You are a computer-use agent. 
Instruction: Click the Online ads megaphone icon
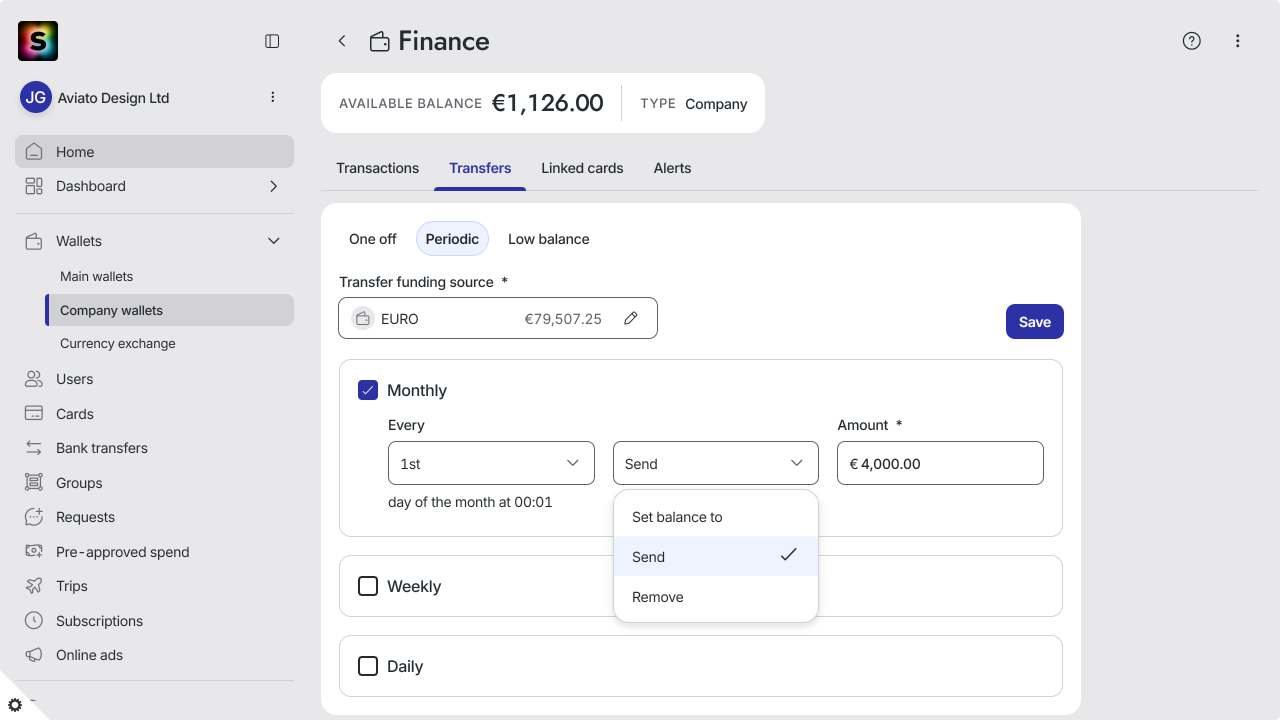[x=34, y=655]
